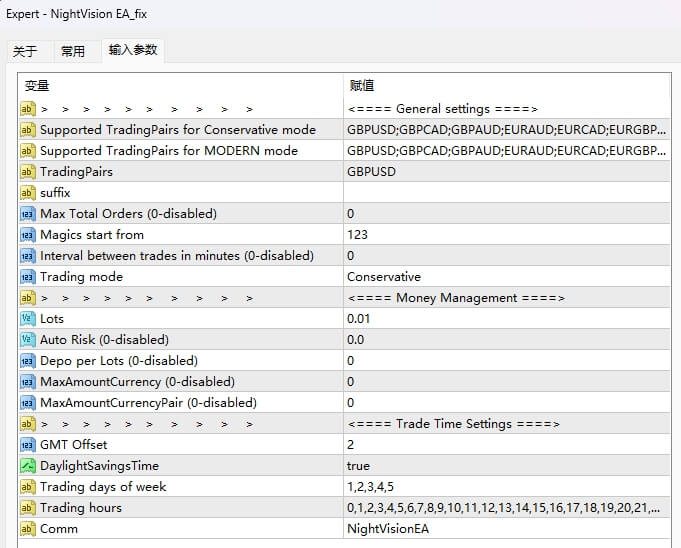Select the Trading days of week value
The image size is (681, 548).
(505, 486)
